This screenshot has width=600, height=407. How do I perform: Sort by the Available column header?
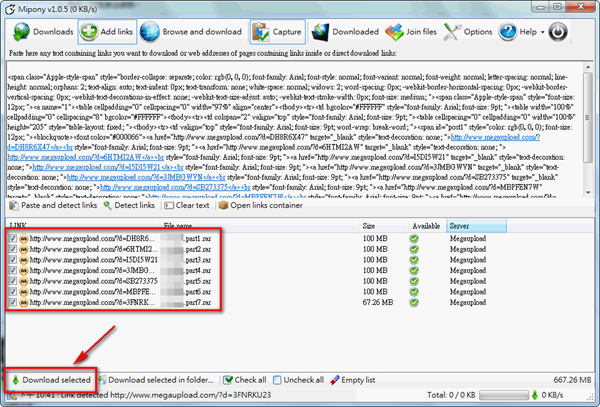click(x=427, y=226)
